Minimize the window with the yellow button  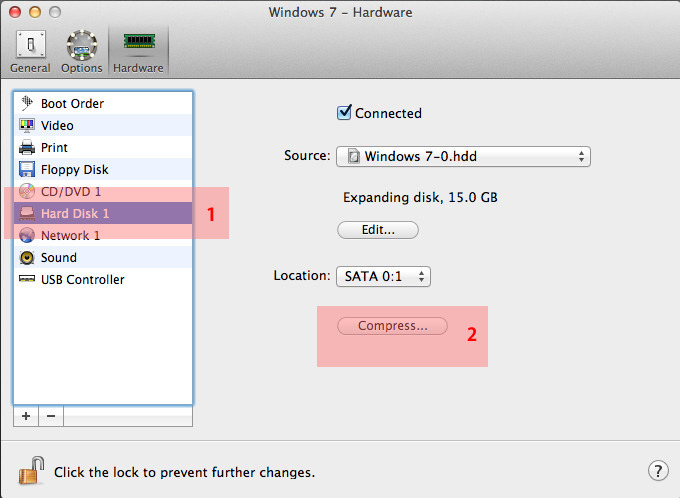35,12
